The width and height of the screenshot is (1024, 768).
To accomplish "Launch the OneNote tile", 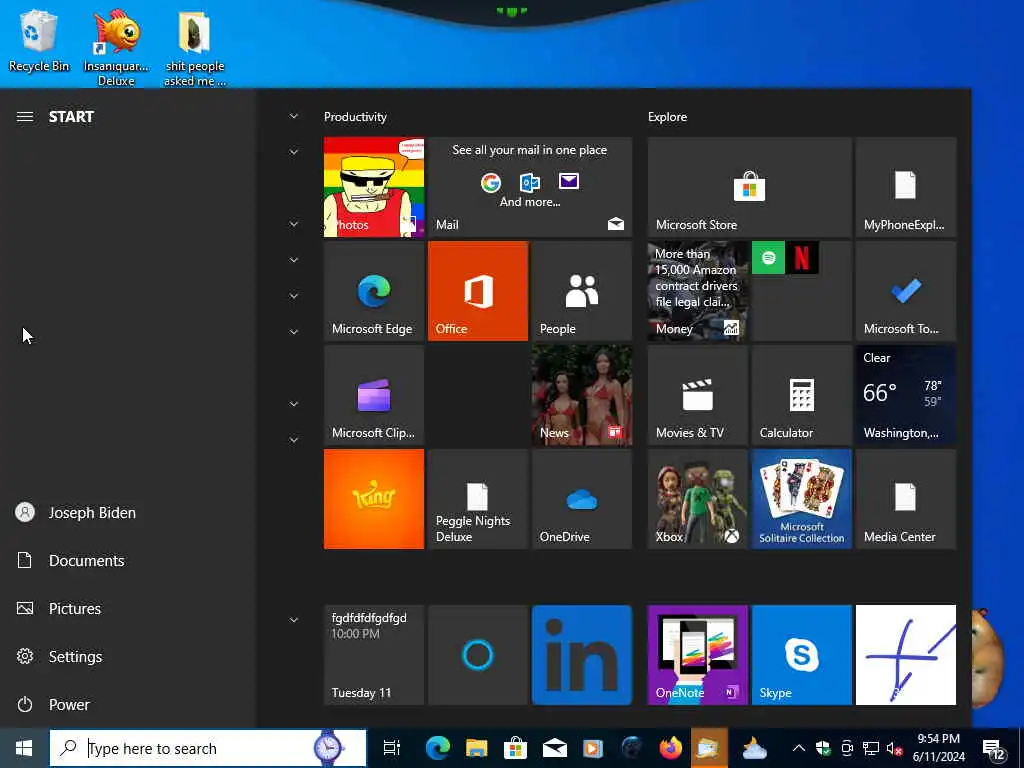I will (x=697, y=655).
